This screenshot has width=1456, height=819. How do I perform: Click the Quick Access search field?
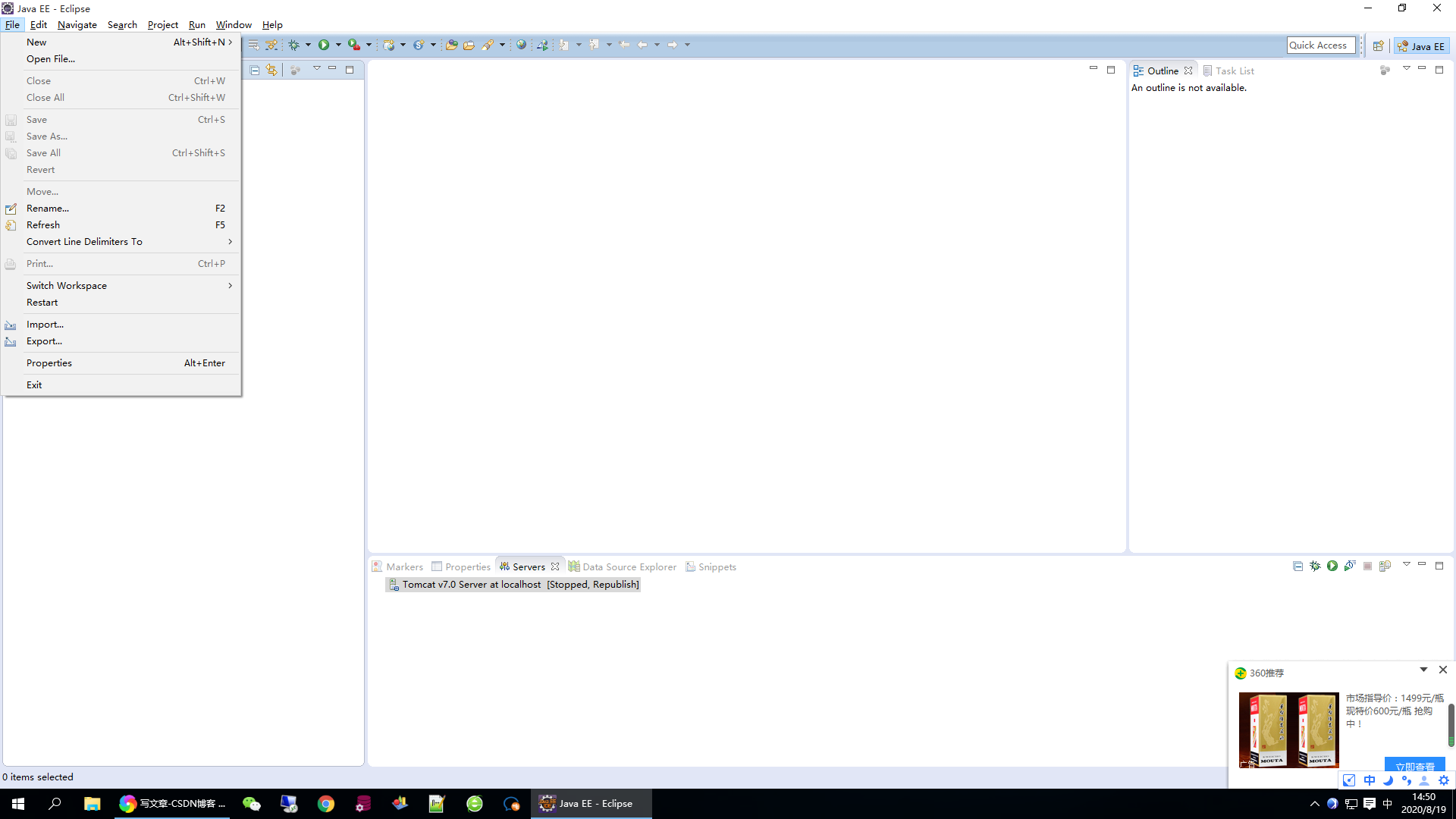(x=1320, y=45)
